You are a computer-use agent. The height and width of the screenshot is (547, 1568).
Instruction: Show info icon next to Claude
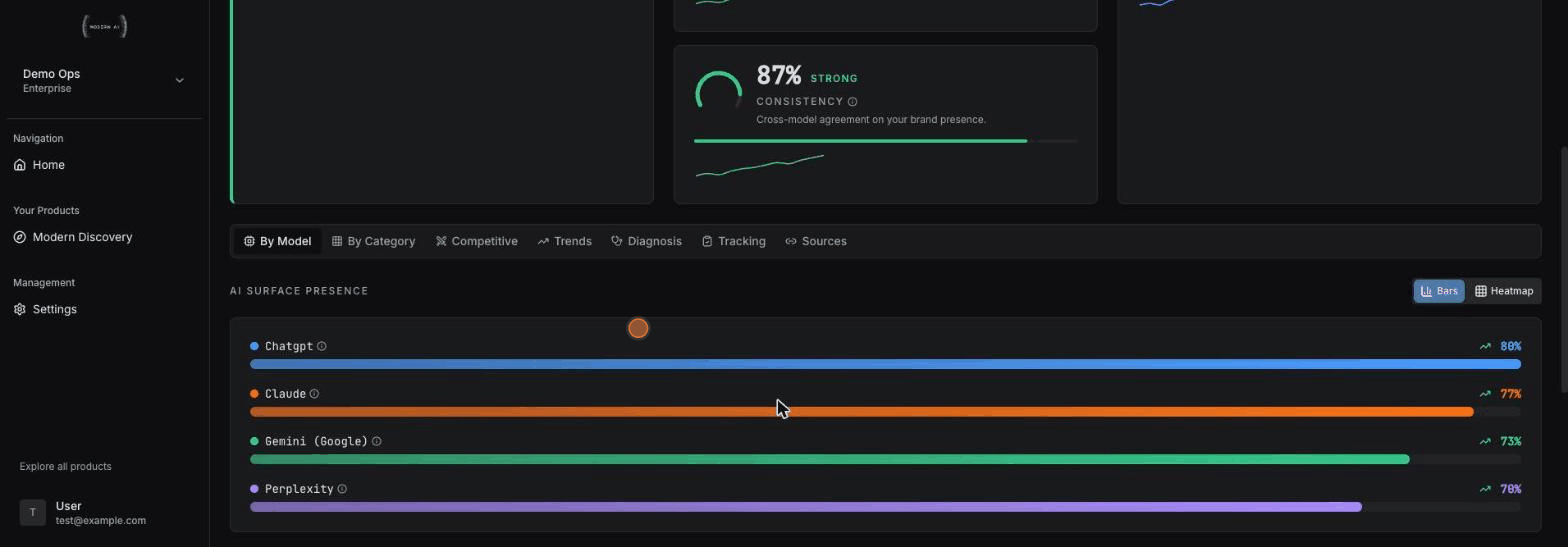pos(314,394)
